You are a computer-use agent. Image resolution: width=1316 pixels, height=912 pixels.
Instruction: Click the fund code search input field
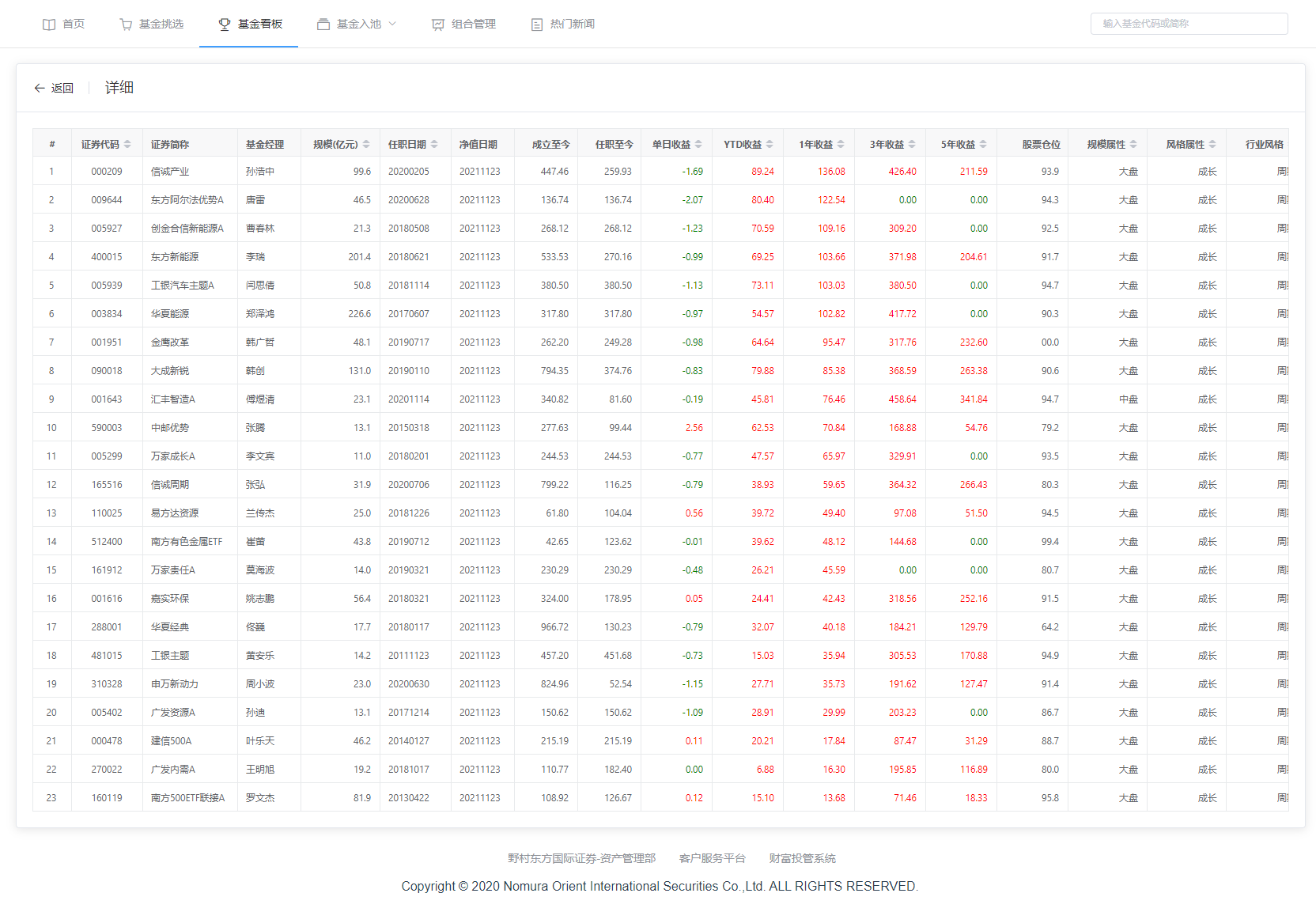click(1189, 24)
